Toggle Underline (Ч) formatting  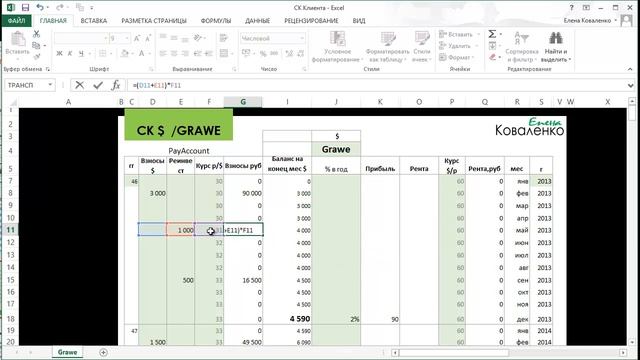click(x=81, y=53)
